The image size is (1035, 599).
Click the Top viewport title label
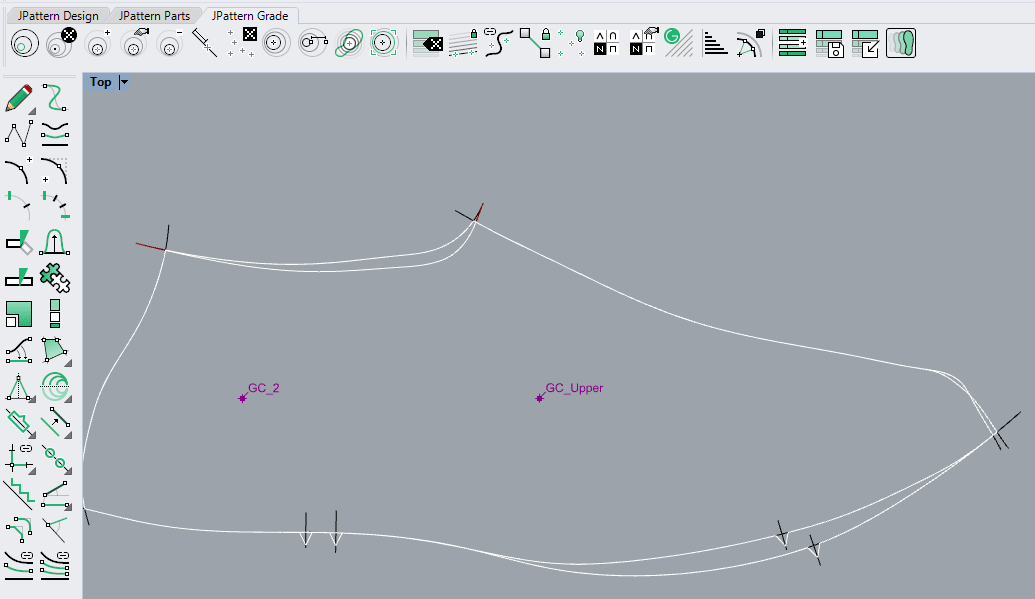pyautogui.click(x=100, y=83)
